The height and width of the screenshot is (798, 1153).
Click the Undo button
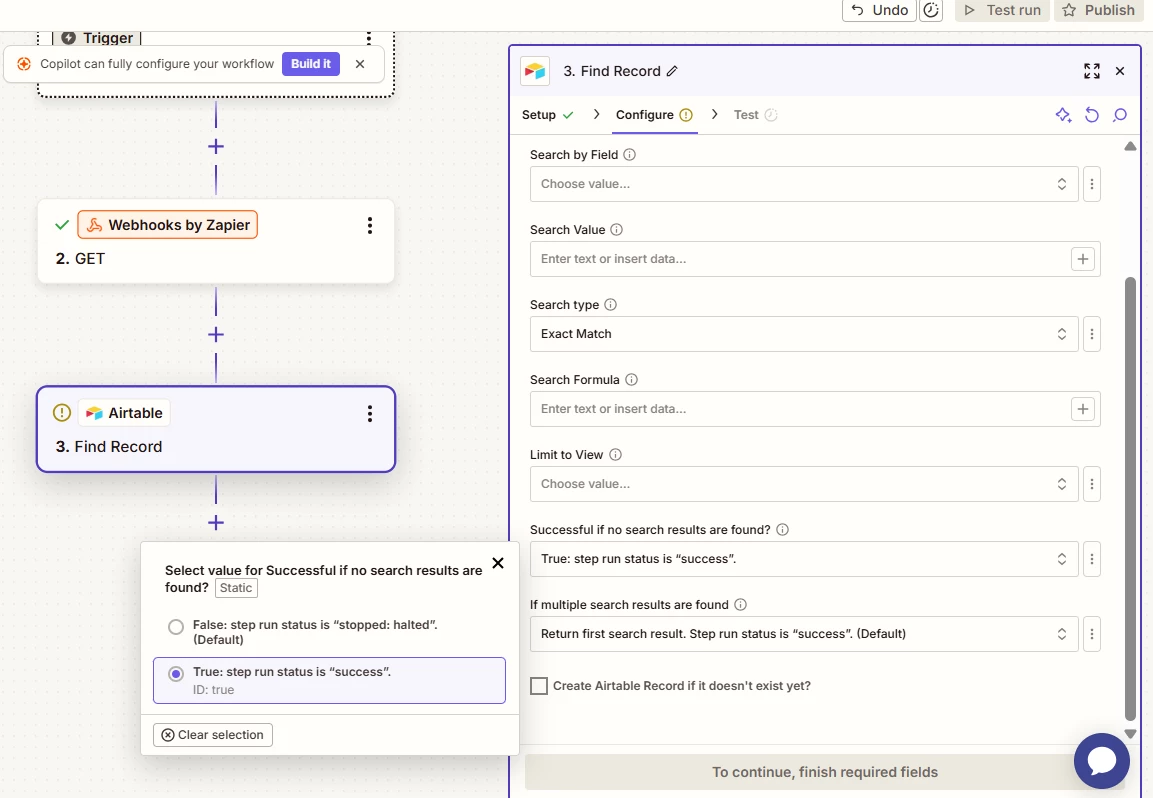879,10
